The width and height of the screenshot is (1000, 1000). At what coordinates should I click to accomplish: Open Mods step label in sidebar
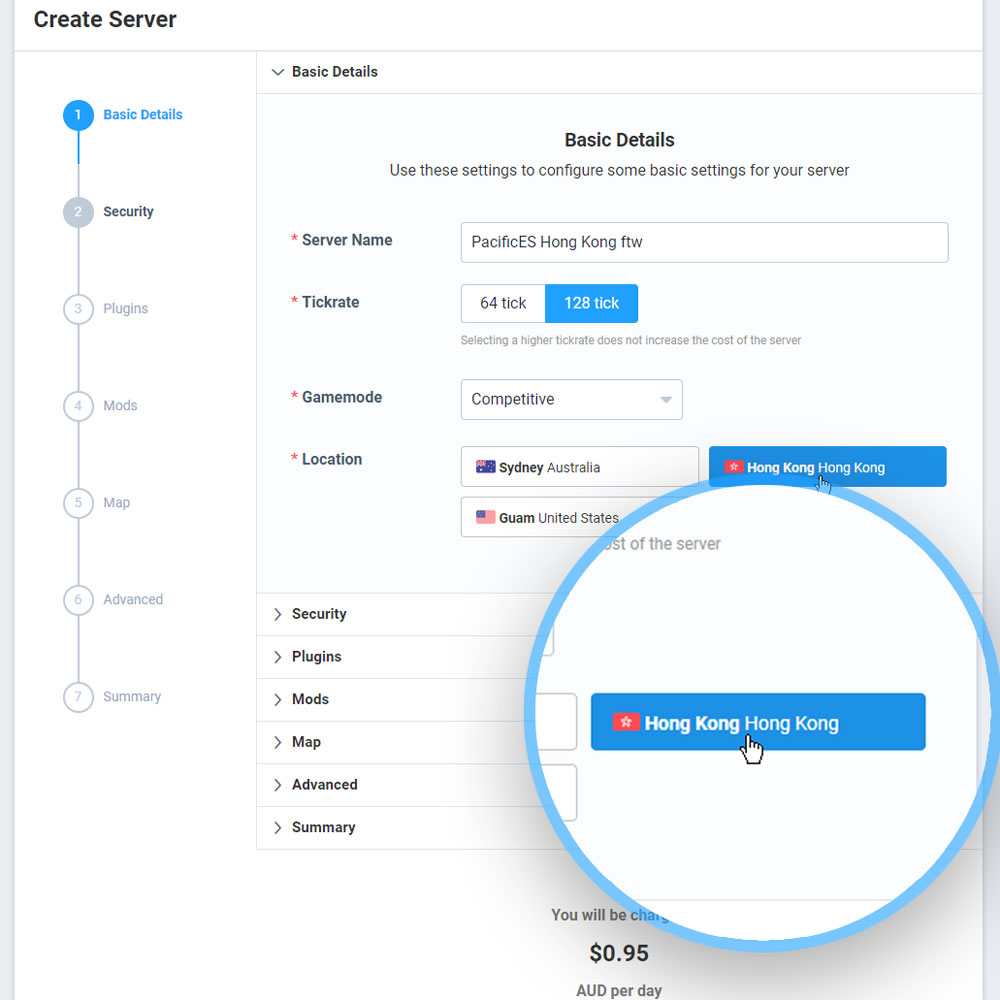pyautogui.click(x=120, y=406)
